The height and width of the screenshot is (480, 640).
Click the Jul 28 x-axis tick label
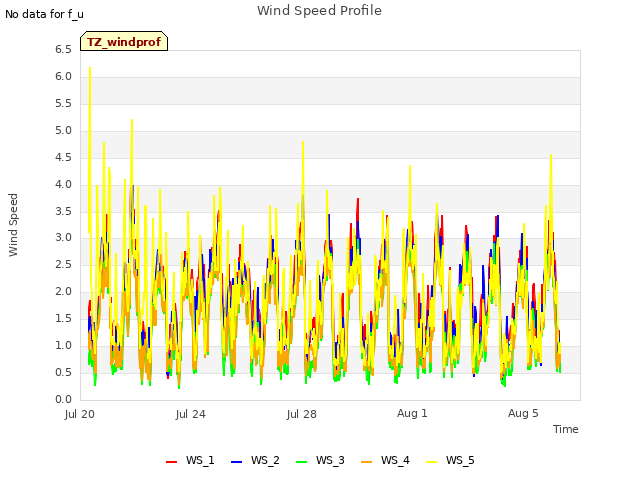(302, 414)
